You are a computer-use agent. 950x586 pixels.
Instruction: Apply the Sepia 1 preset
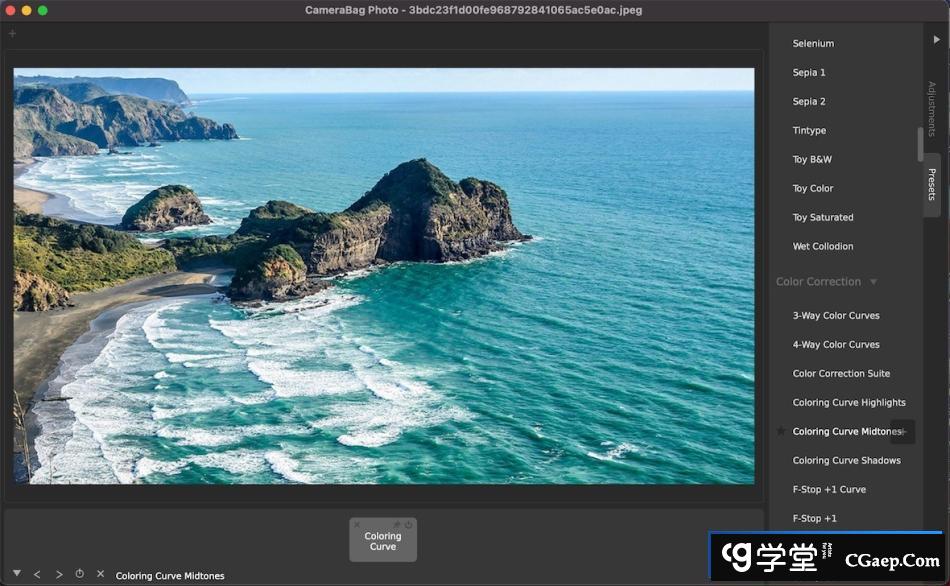[809, 72]
